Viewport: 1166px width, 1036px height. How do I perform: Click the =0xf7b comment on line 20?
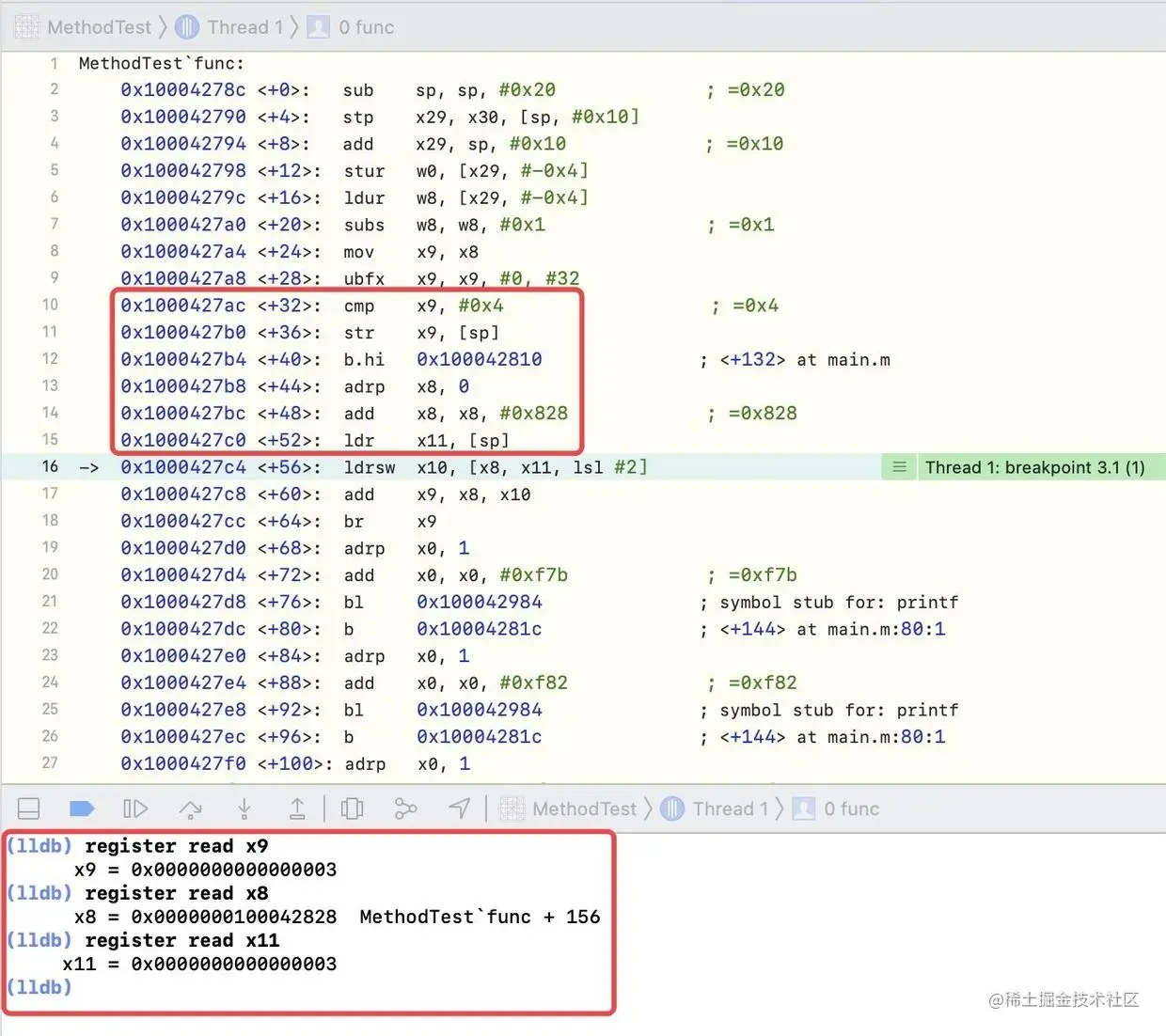pos(763,574)
